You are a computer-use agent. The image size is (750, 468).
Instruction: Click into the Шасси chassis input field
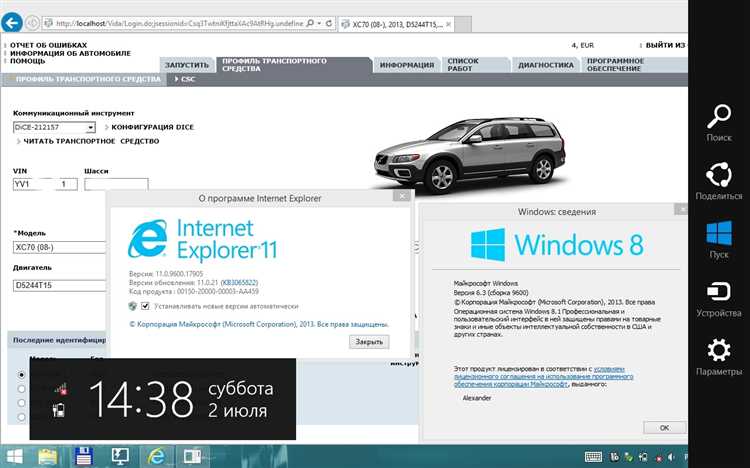click(116, 184)
